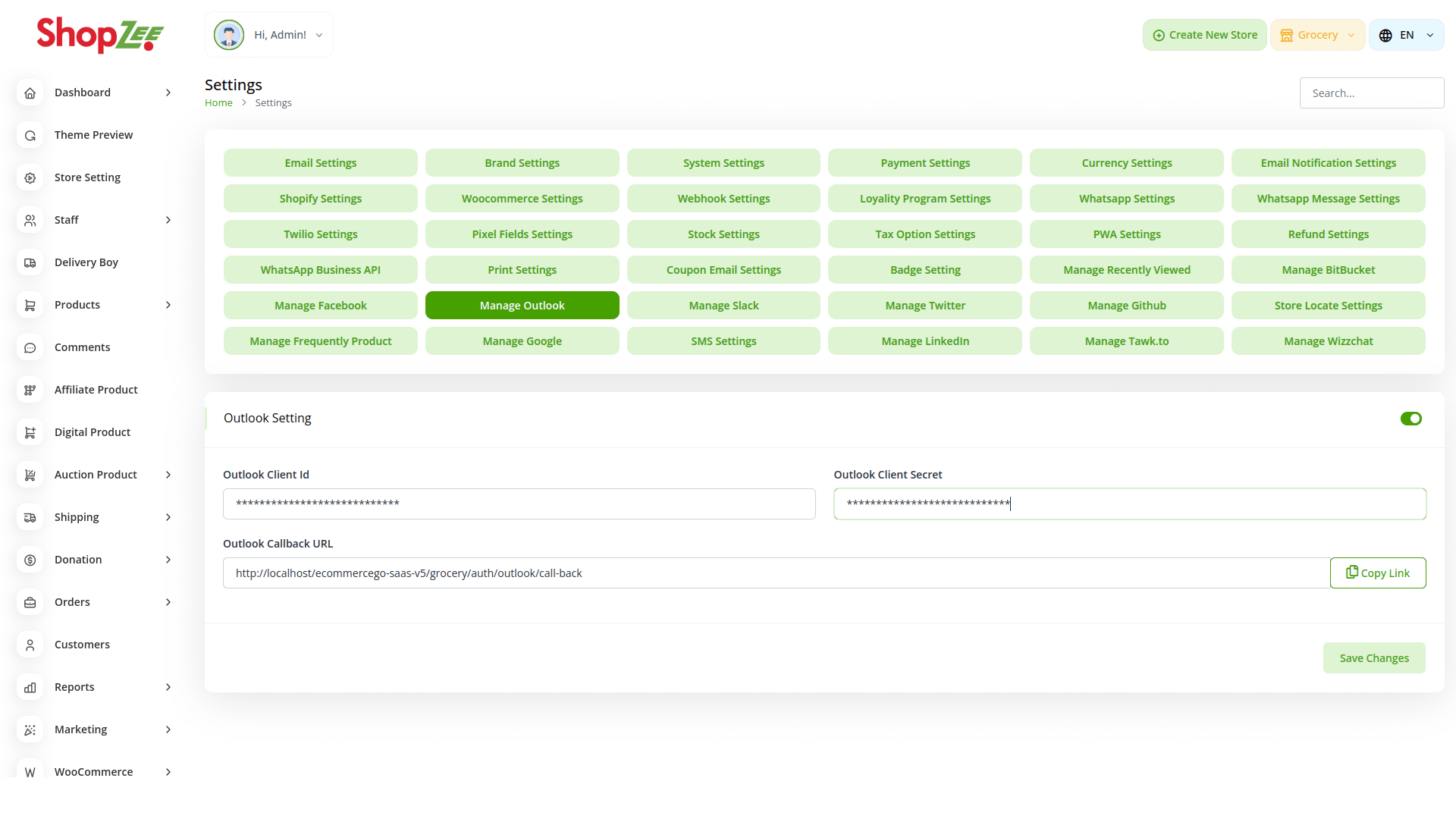
Task: Click the Dashboard home icon in sidebar
Action: (x=30, y=93)
